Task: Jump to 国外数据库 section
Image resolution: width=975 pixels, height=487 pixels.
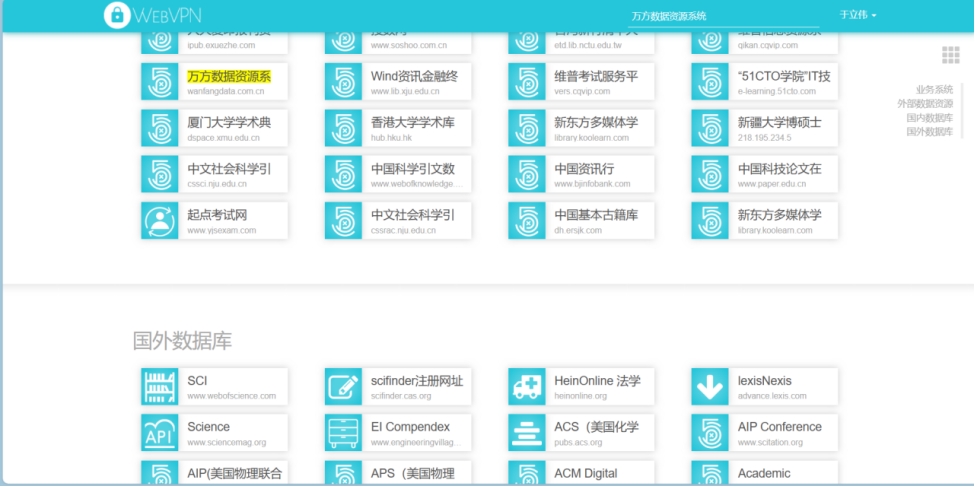Action: 930,131
